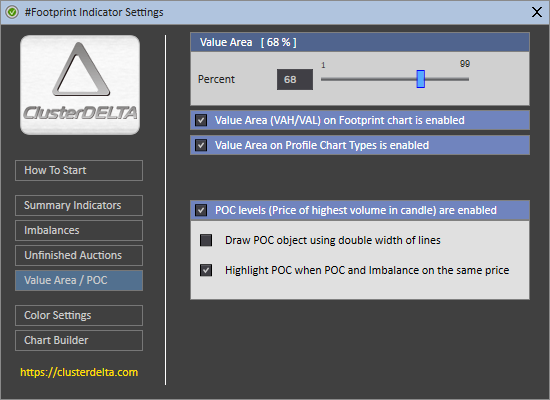550x400 pixels.
Task: Disable POC levels checkbox
Action: coord(201,211)
